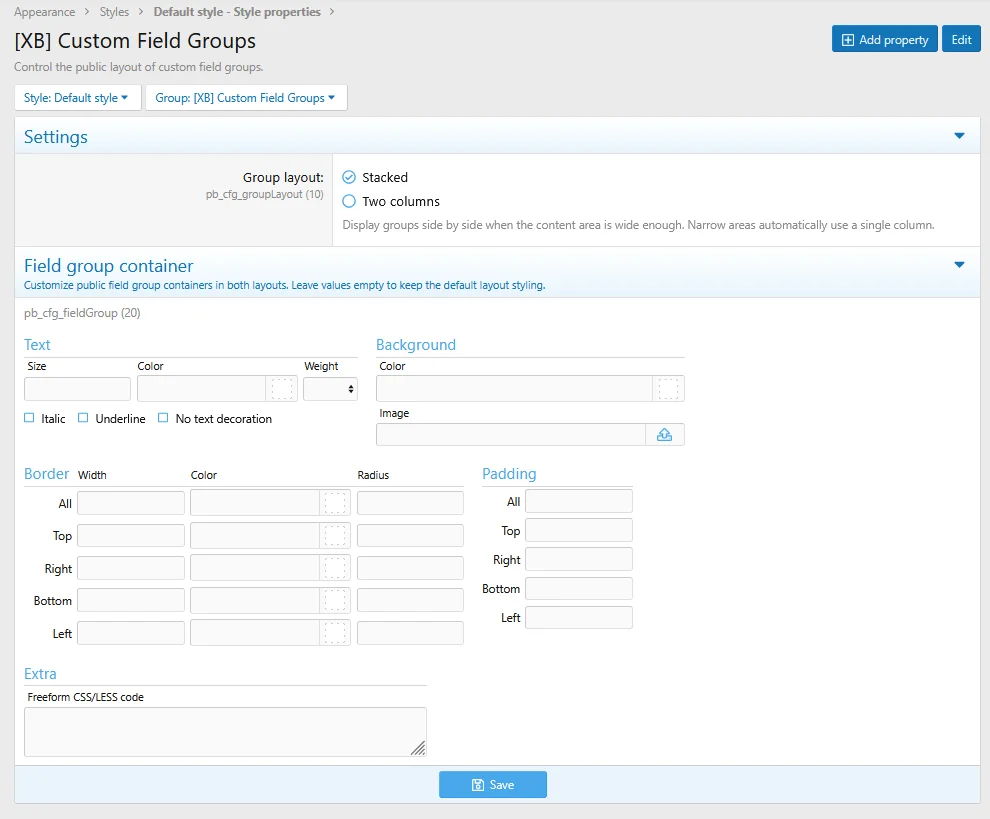Select the Two columns group layout
The height and width of the screenshot is (819, 990).
click(349, 201)
